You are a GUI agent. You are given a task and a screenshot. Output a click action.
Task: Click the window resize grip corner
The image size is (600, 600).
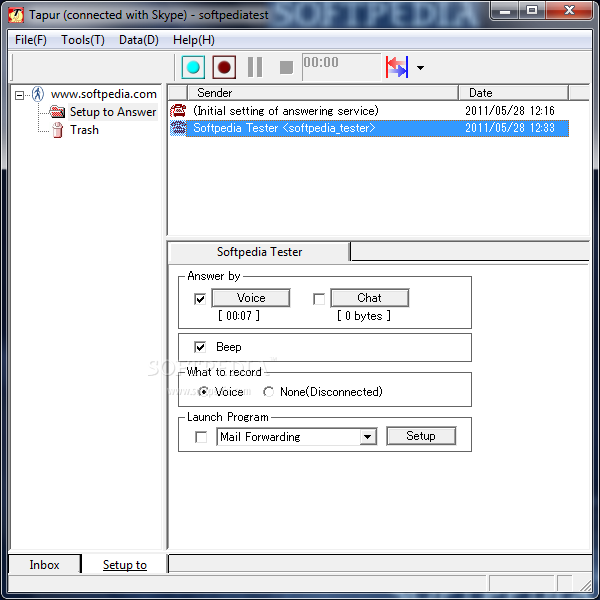pyautogui.click(x=585, y=584)
